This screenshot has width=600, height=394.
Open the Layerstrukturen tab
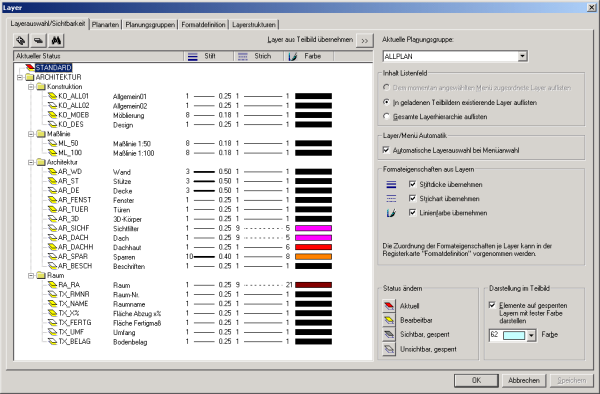point(254,25)
